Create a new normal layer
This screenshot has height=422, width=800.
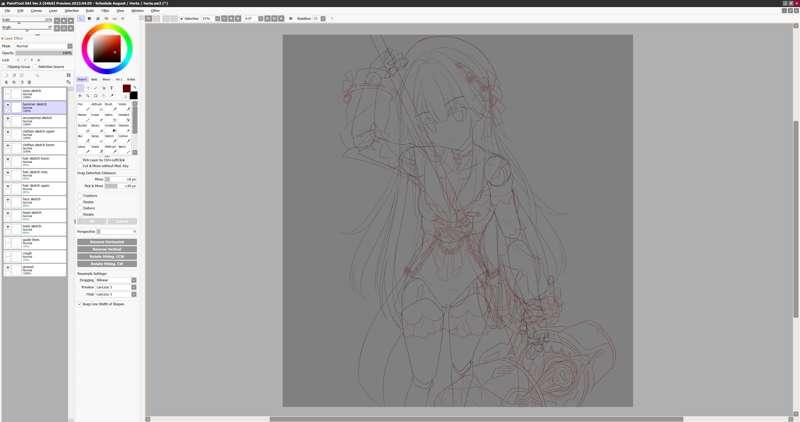click(7, 75)
